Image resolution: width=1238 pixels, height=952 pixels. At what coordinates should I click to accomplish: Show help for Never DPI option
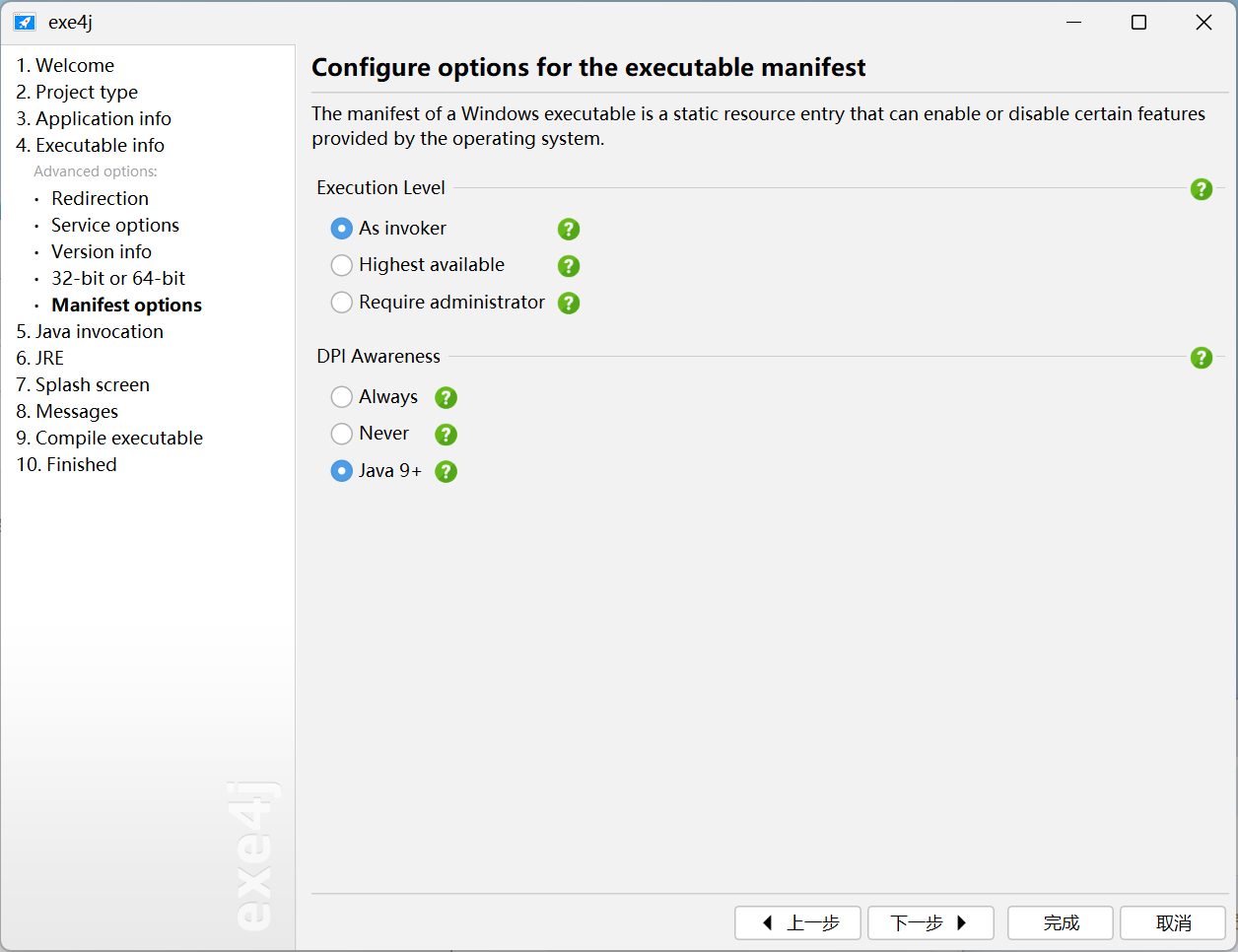point(447,435)
